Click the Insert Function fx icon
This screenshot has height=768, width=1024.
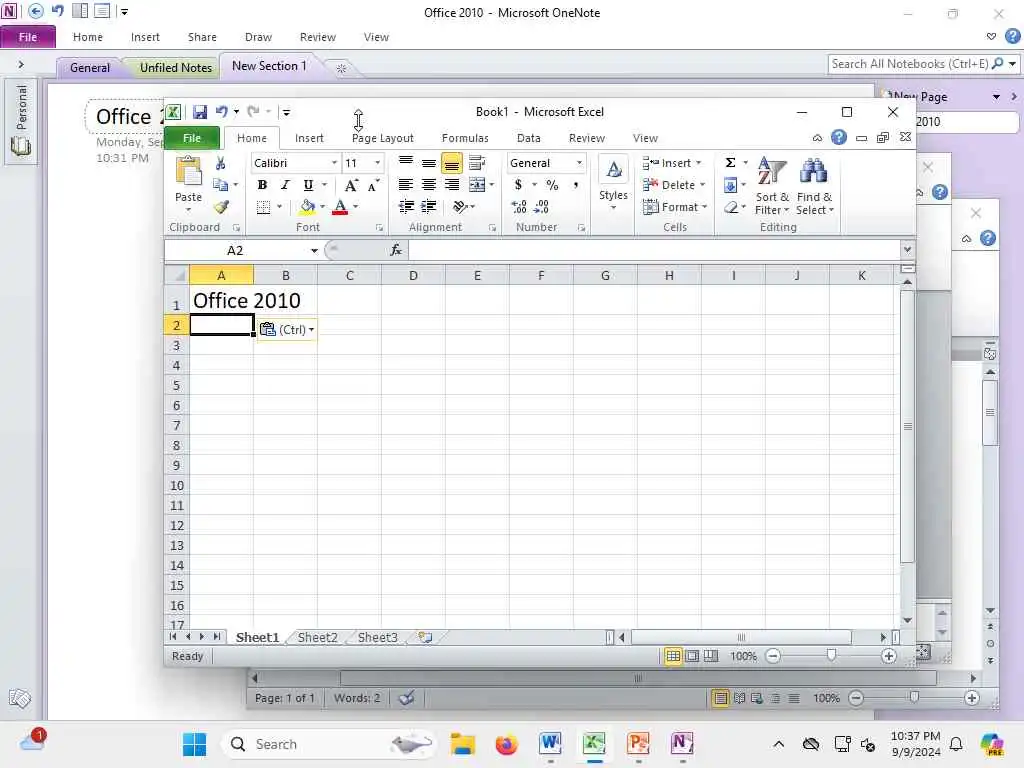396,250
